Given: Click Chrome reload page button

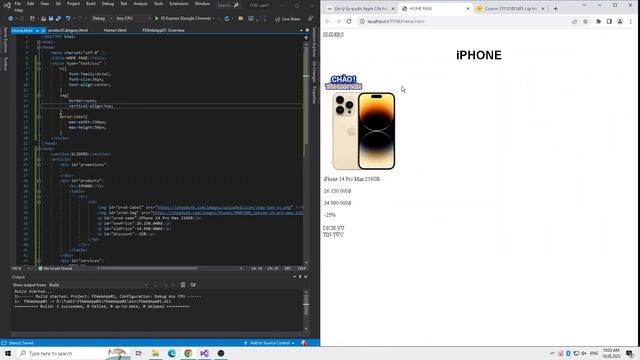Looking at the screenshot, I should tap(349, 21).
